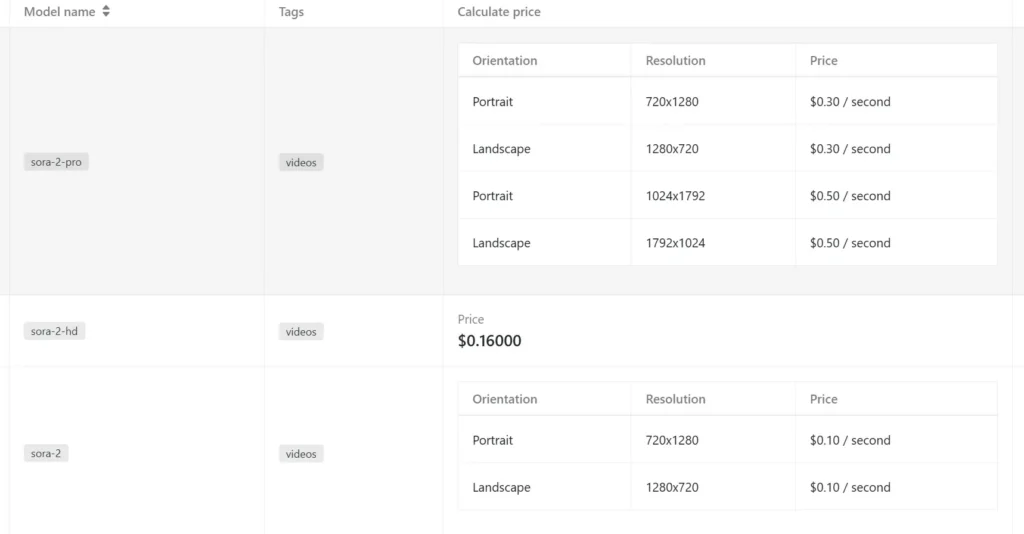
Task: Click Portrait $0.10 / second price cell
Action: [850, 441]
